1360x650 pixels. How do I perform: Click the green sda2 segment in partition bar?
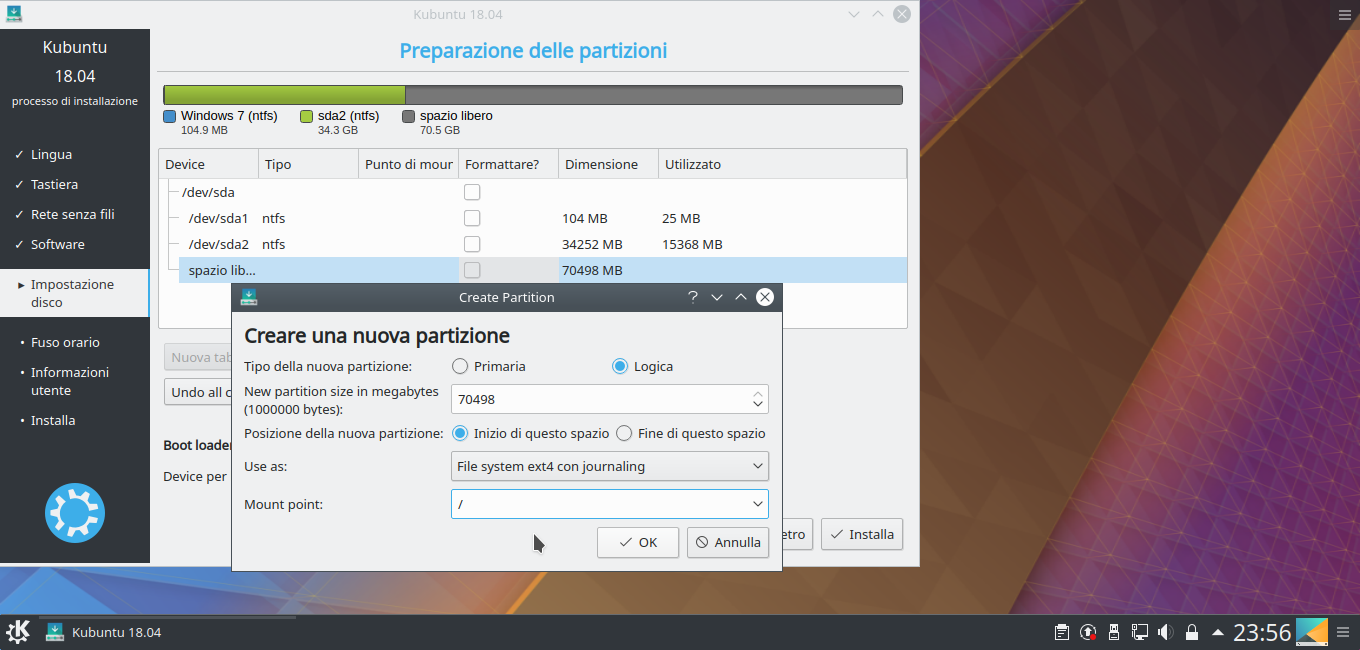[x=285, y=95]
